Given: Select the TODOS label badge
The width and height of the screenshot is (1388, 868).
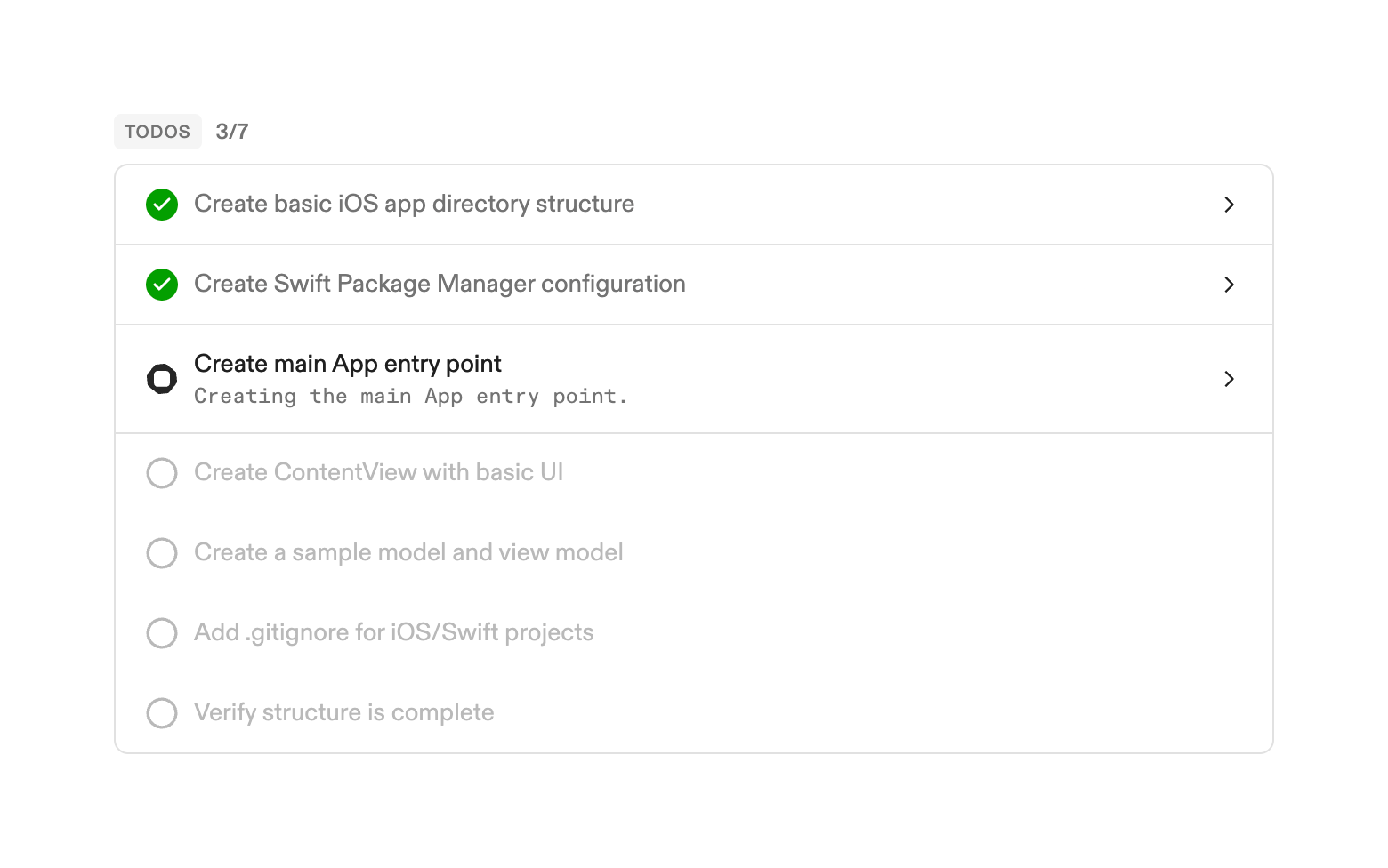Looking at the screenshot, I should (157, 132).
